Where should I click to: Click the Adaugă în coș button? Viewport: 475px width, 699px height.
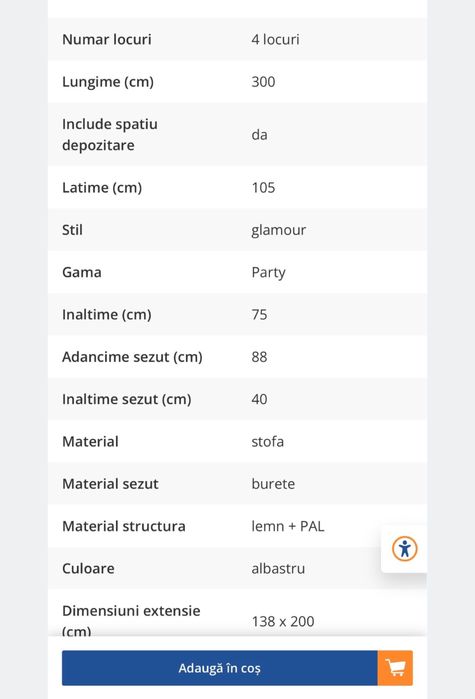[220, 668]
